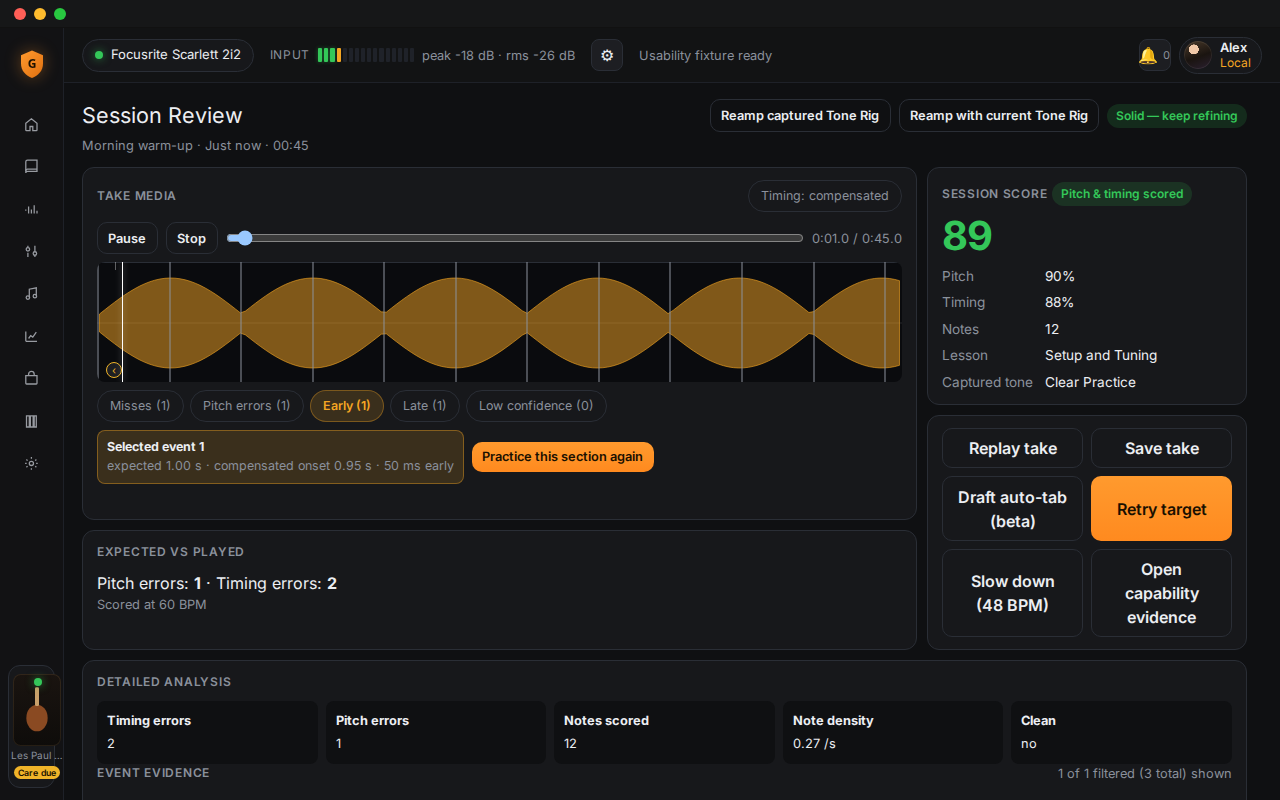Open the fretboard columns sidebar icon
The height and width of the screenshot is (800, 1280).
tap(31, 421)
